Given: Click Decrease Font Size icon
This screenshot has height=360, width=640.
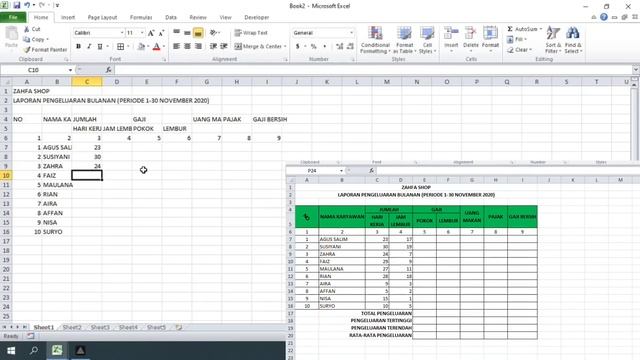Looking at the screenshot, I should coord(161,33).
